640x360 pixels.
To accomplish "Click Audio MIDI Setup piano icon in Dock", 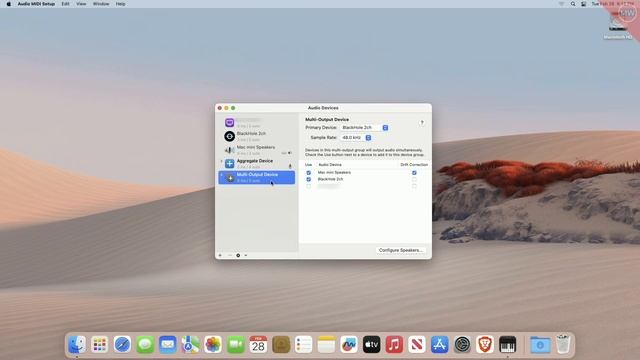I will coord(507,344).
